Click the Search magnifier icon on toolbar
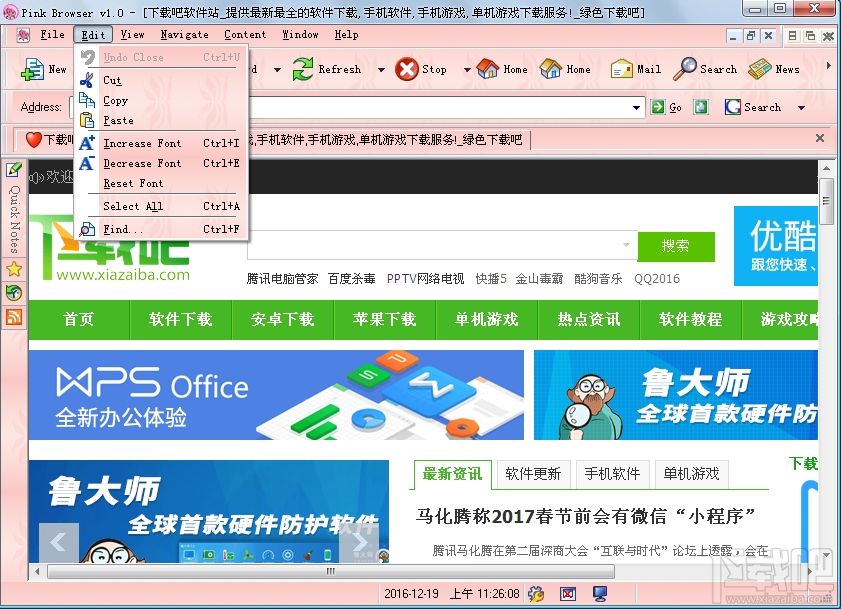The height and width of the screenshot is (609, 841). click(x=686, y=69)
